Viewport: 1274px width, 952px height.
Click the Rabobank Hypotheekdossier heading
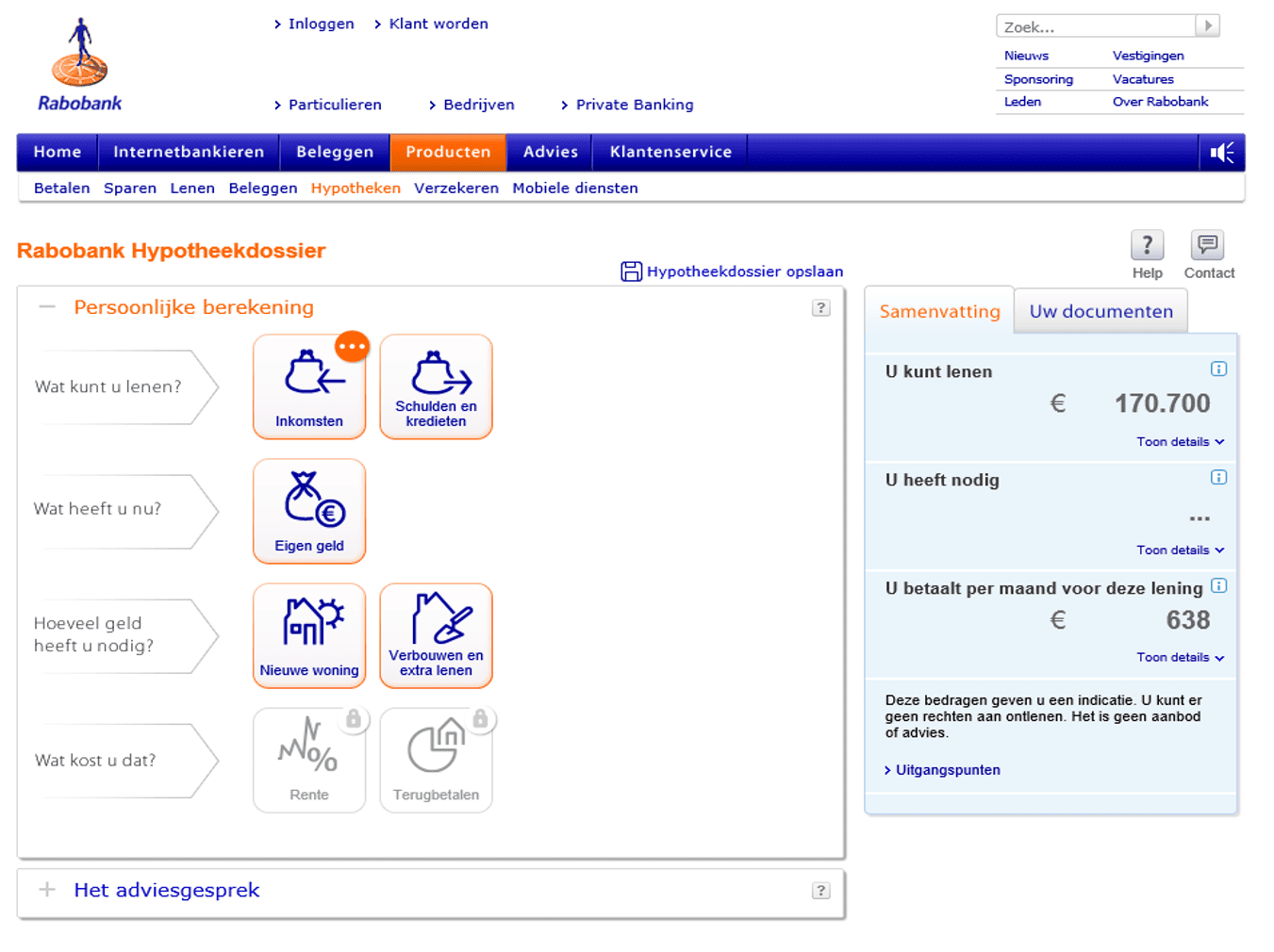coord(171,251)
